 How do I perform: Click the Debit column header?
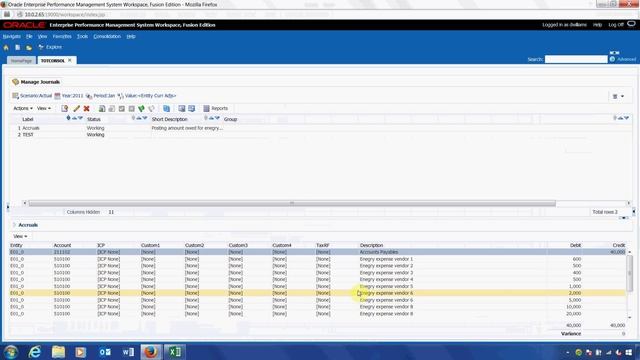pos(575,245)
